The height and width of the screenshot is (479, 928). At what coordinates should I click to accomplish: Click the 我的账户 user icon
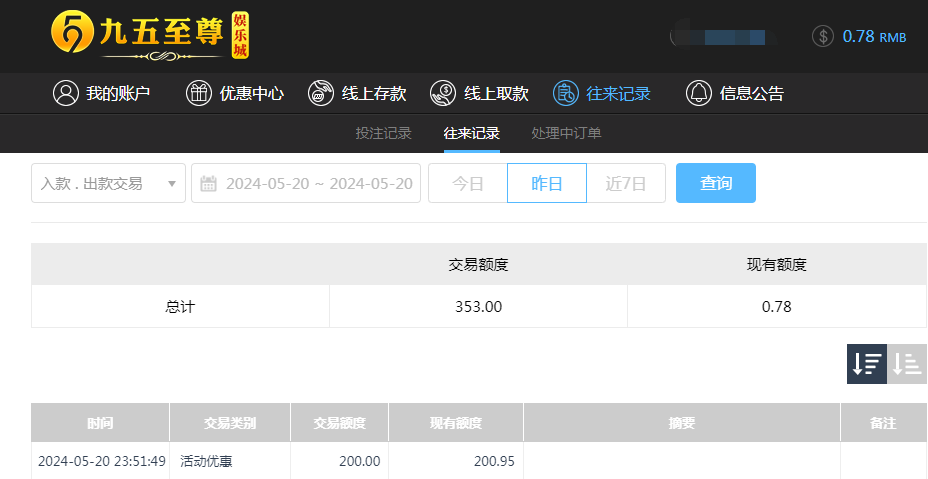(66, 93)
